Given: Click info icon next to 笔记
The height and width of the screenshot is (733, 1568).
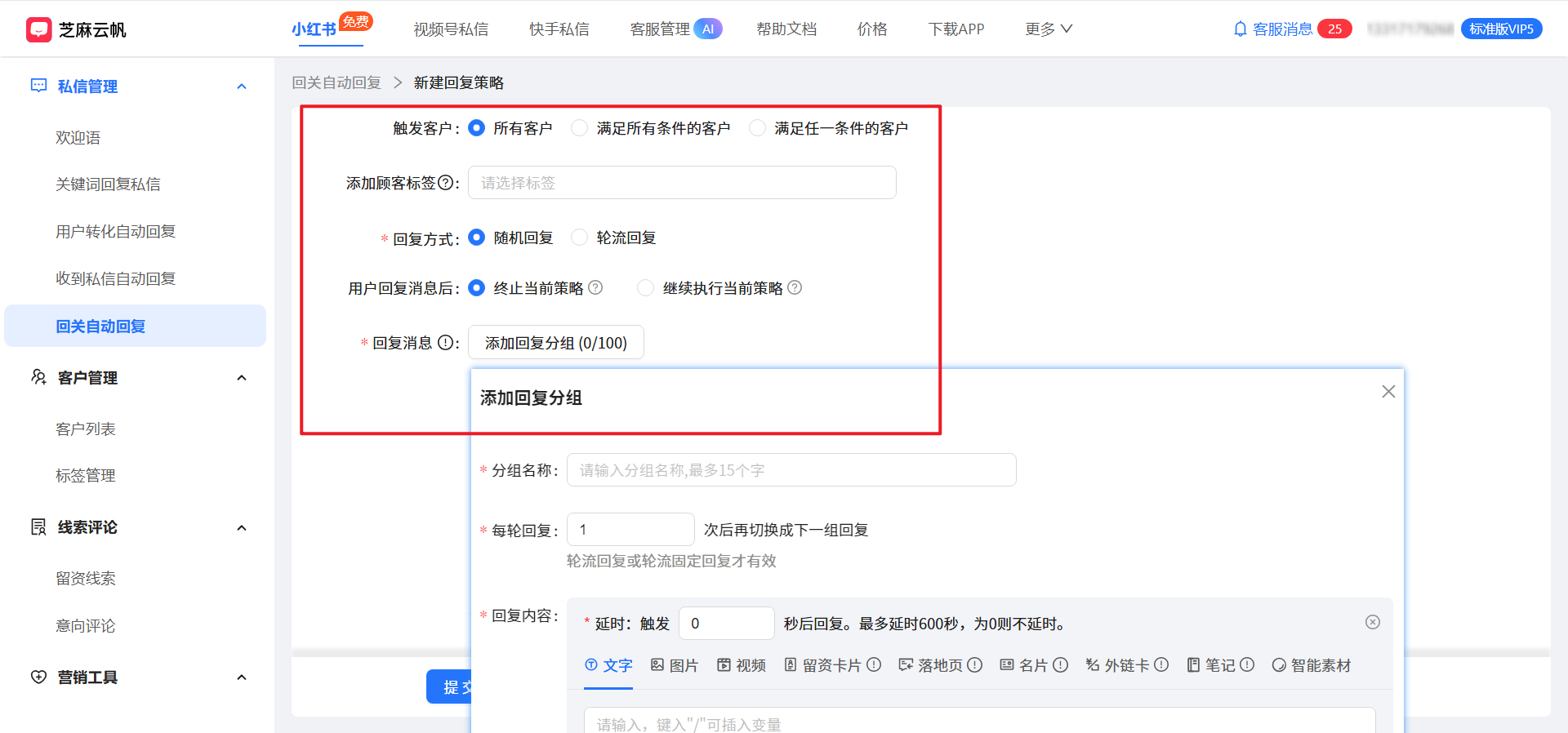Looking at the screenshot, I should point(1247,664).
